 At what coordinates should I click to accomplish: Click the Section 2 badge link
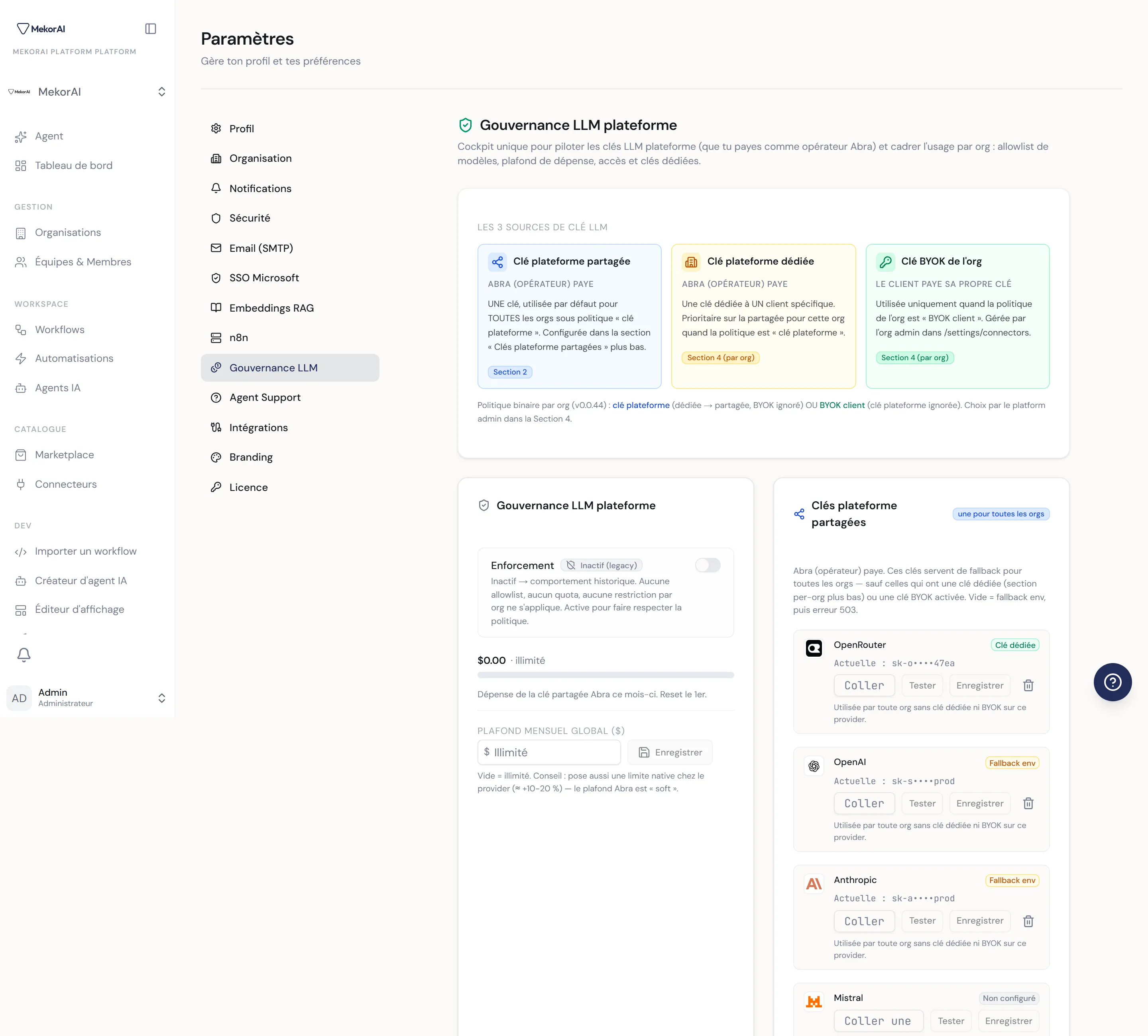(x=510, y=372)
